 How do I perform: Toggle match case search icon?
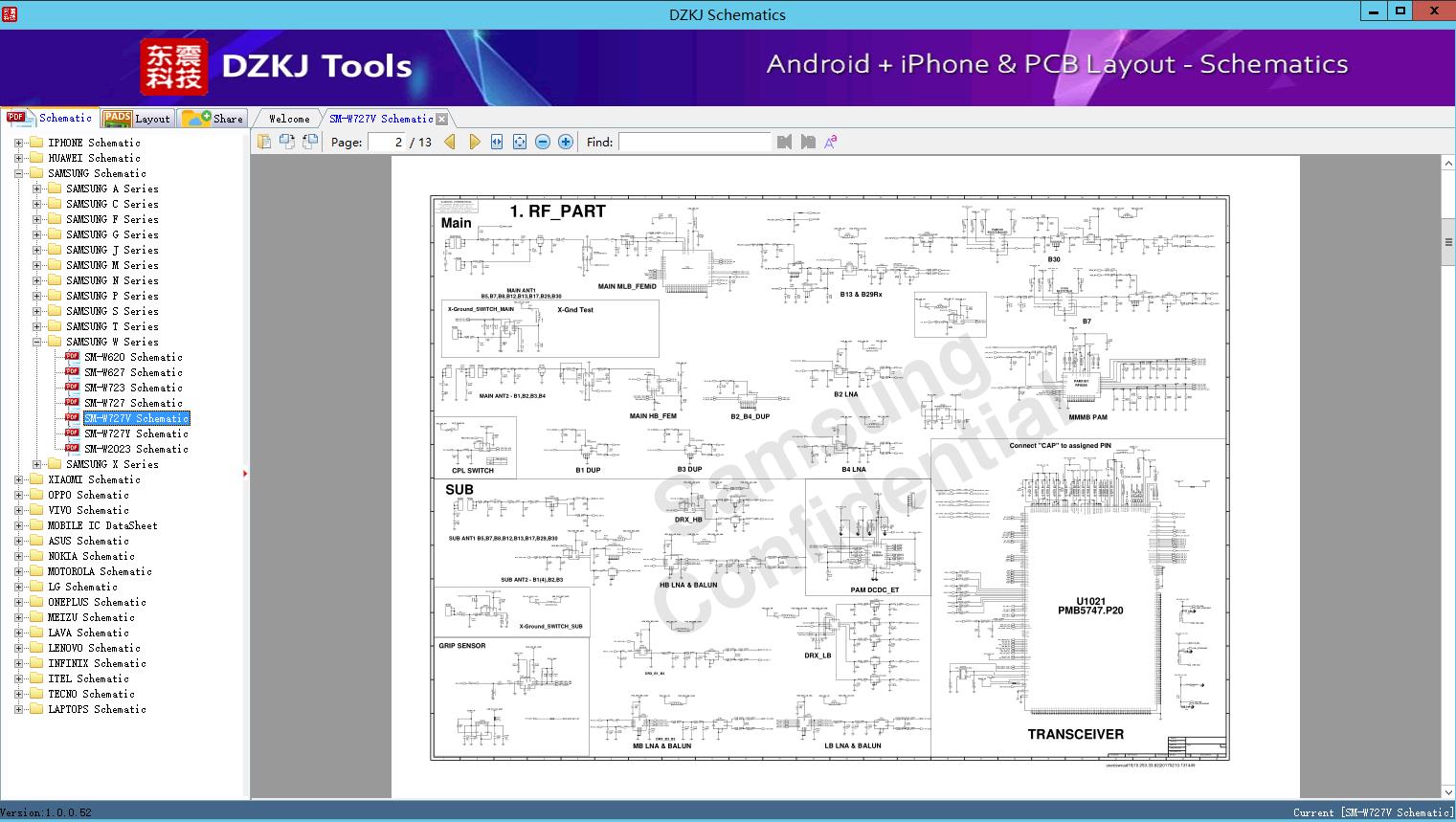831,142
